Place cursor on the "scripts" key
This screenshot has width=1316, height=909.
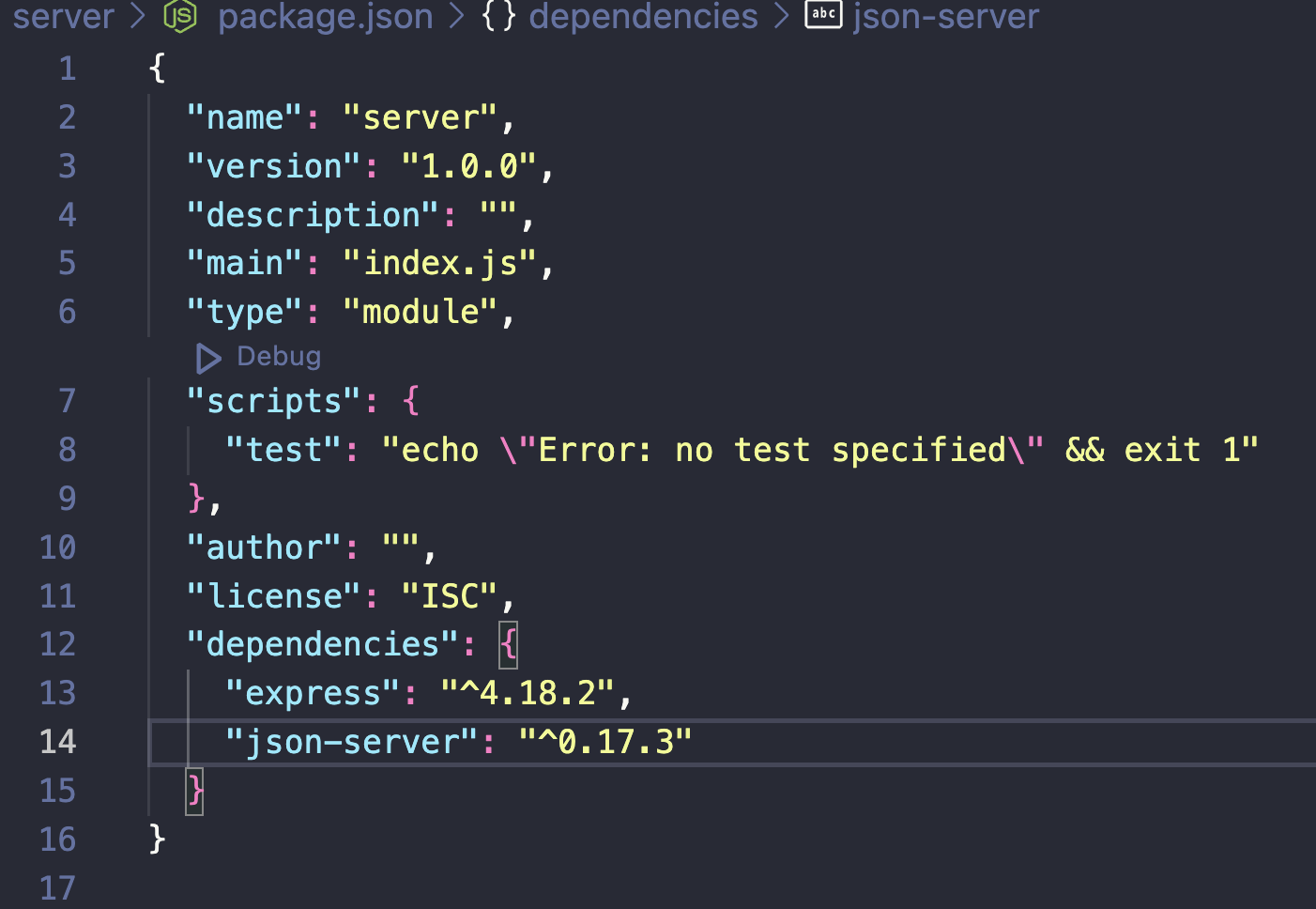point(273,401)
